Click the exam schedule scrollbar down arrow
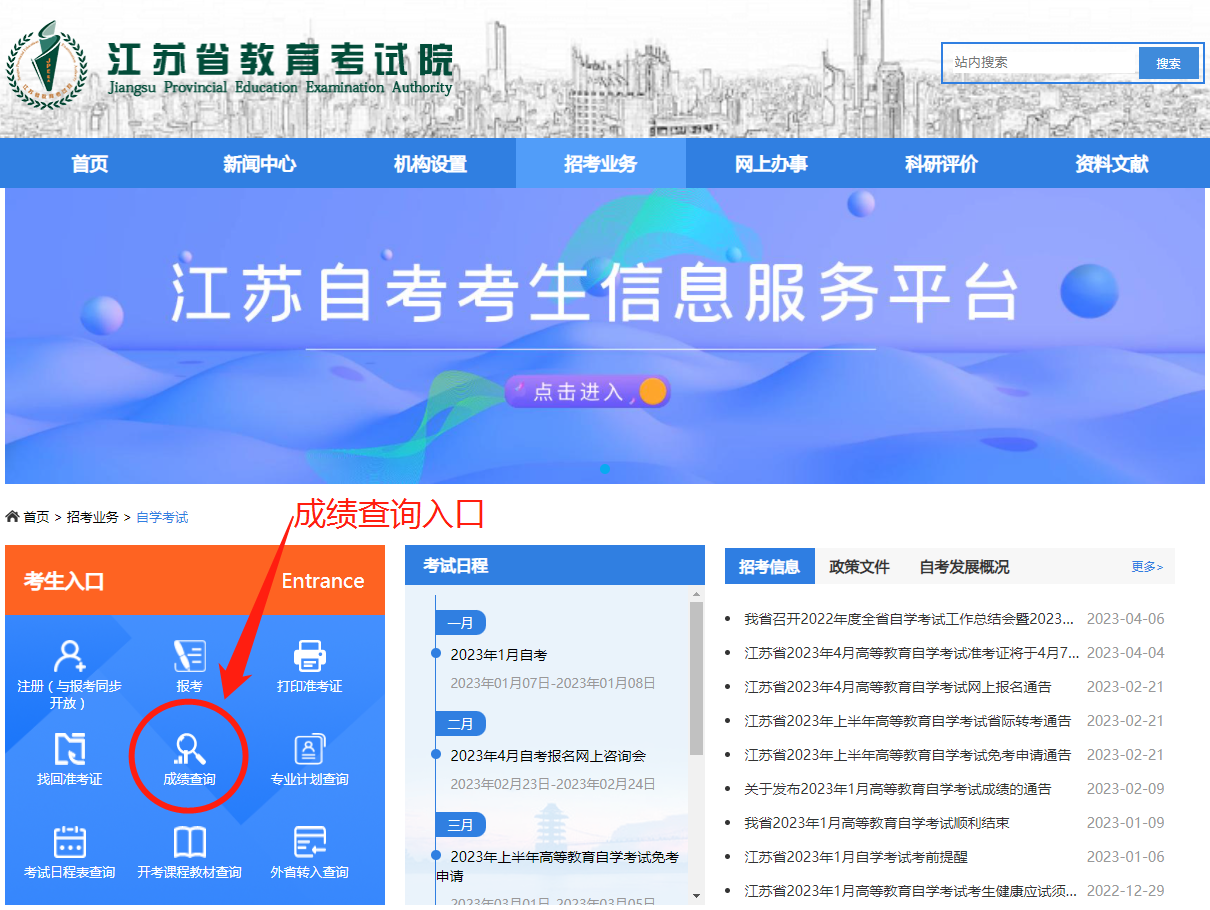This screenshot has height=910, width=1210. [697, 895]
